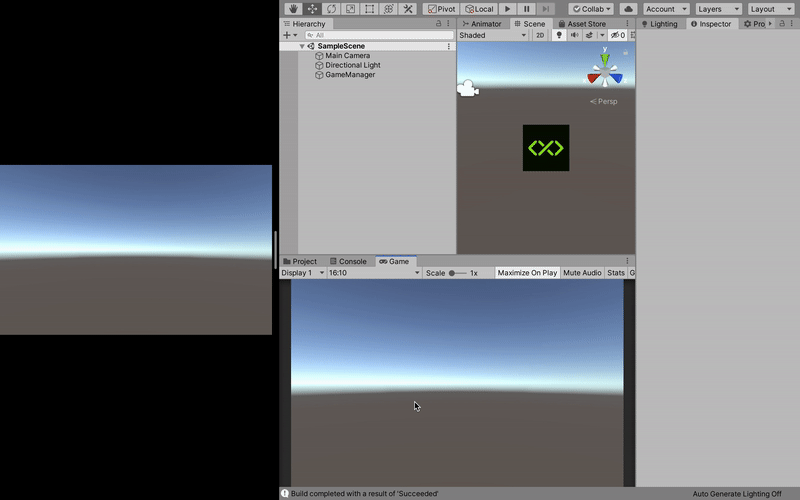Viewport: 800px width, 500px height.
Task: Open Account dropdown
Action: (666, 9)
